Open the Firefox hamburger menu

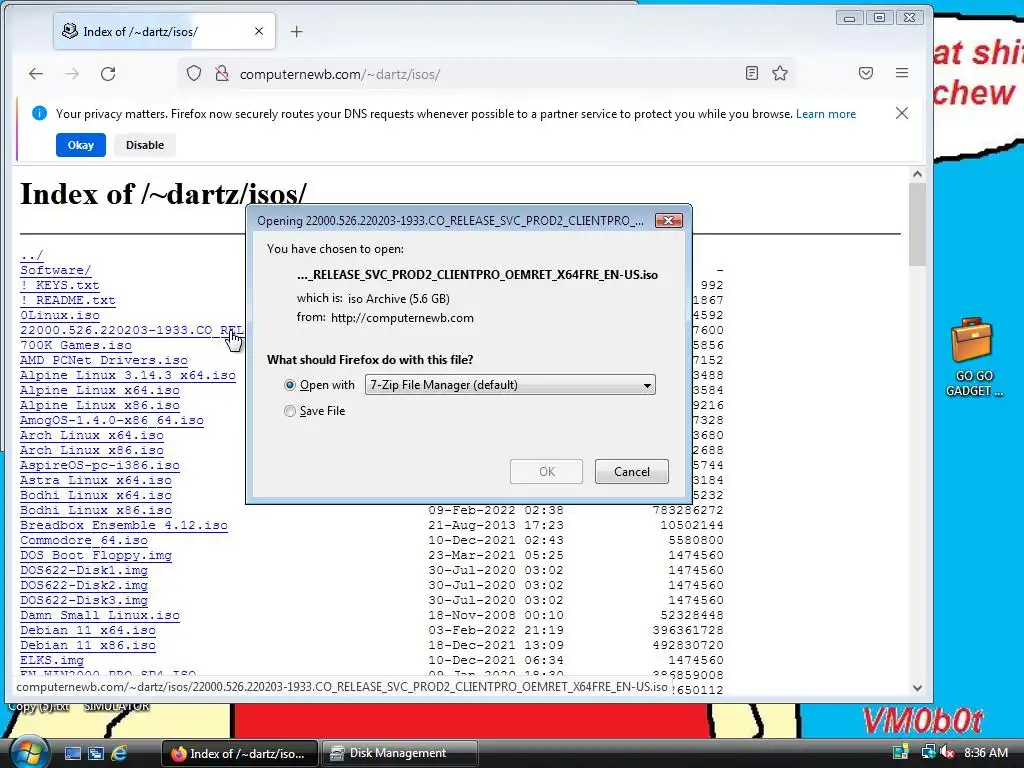pos(902,73)
